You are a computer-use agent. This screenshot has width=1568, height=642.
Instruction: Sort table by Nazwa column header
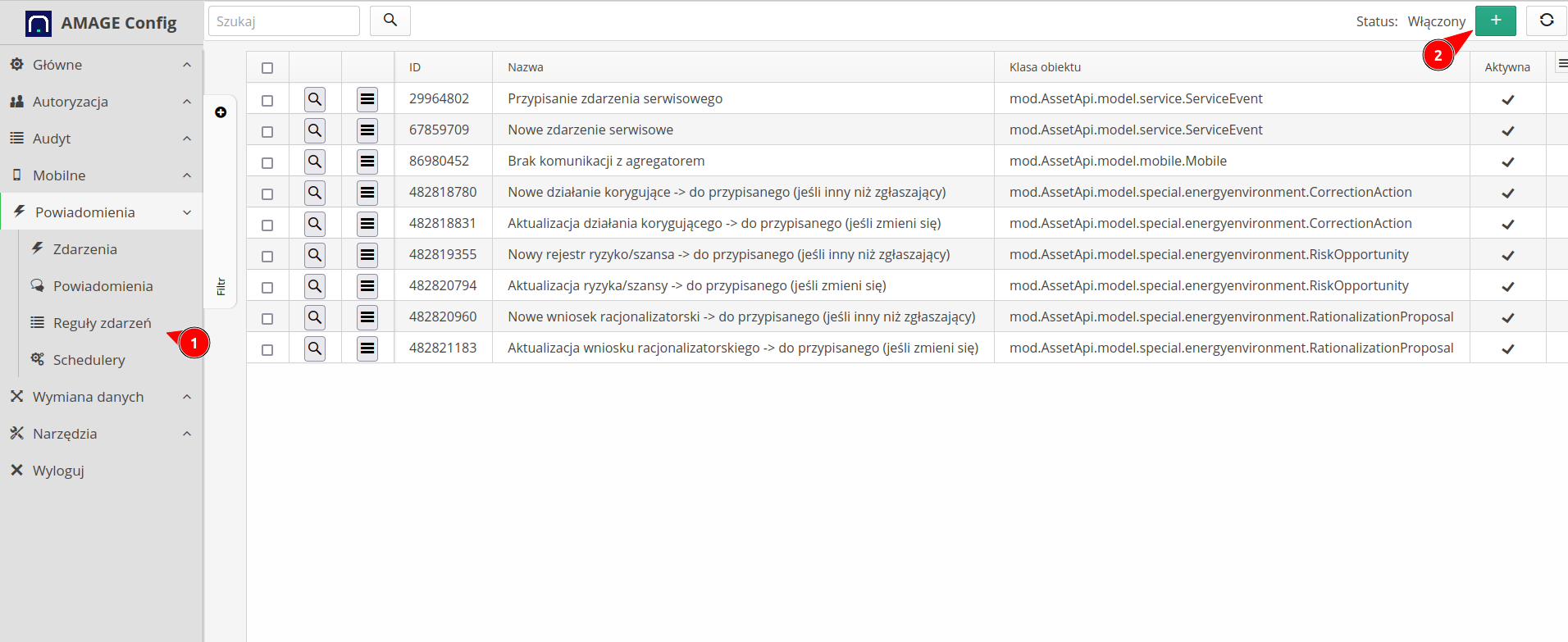click(526, 67)
